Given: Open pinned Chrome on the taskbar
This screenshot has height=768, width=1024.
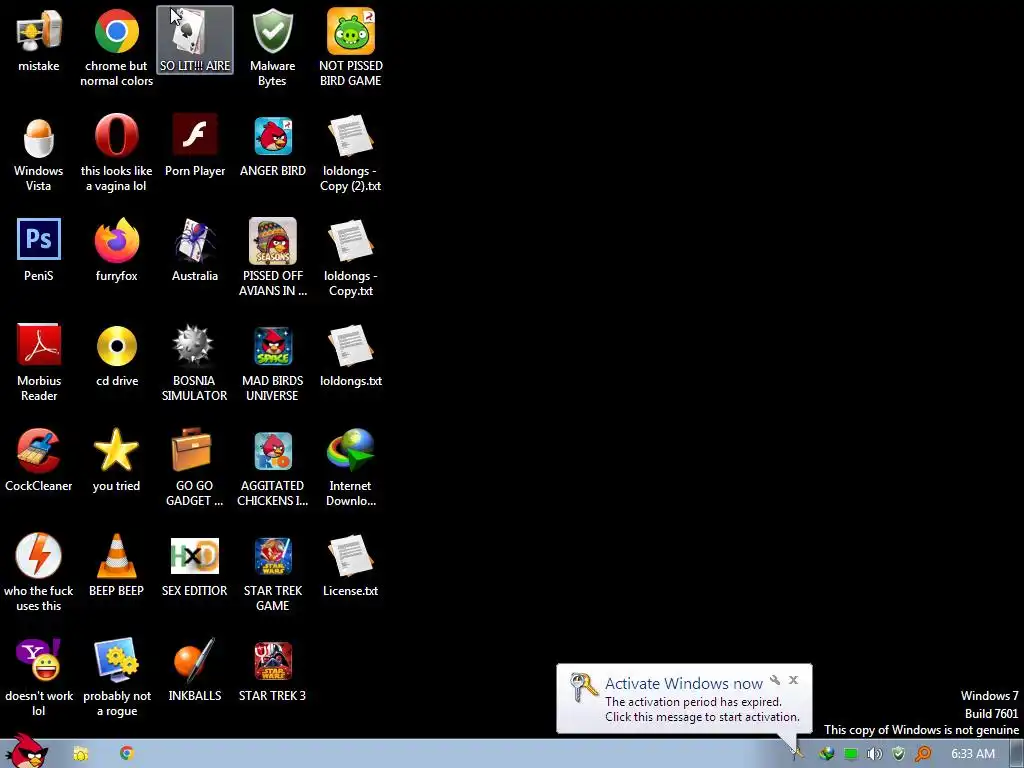Looking at the screenshot, I should click(x=127, y=754).
